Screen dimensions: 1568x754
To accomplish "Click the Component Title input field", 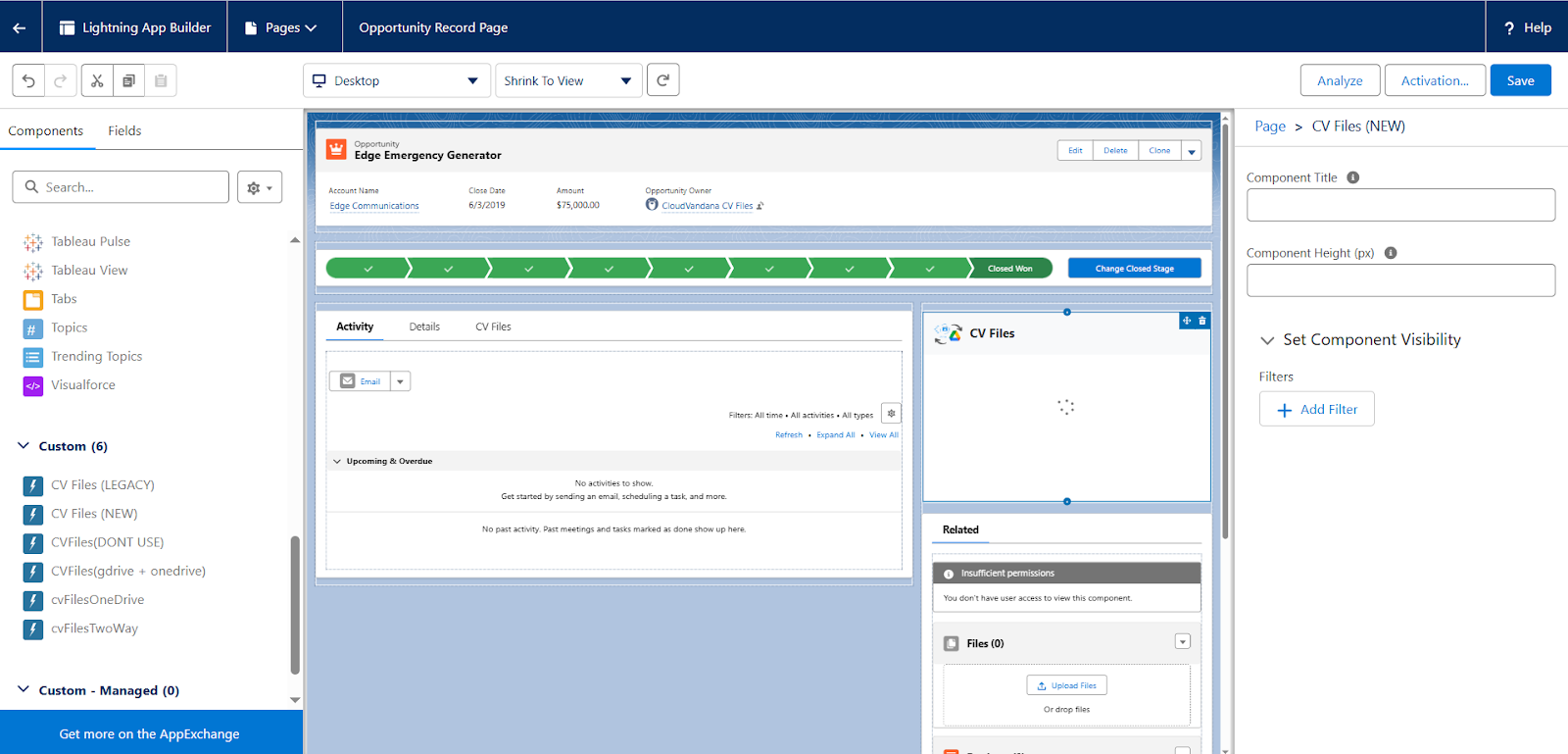I will click(1400, 205).
